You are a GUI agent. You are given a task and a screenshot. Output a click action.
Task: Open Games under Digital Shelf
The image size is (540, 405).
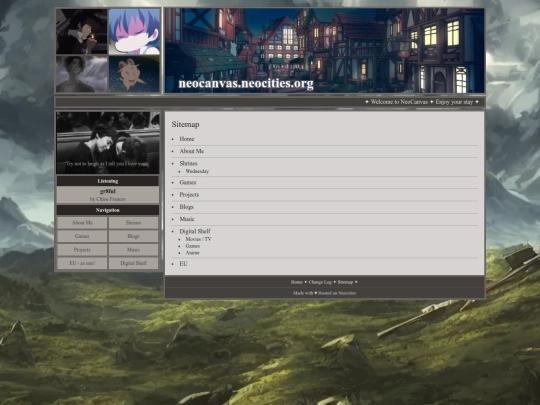pyautogui.click(x=193, y=246)
